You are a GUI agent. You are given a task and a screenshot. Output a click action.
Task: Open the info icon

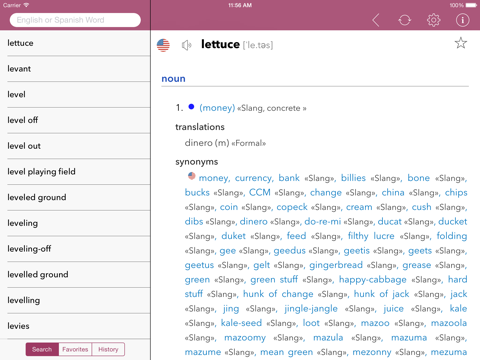click(462, 20)
